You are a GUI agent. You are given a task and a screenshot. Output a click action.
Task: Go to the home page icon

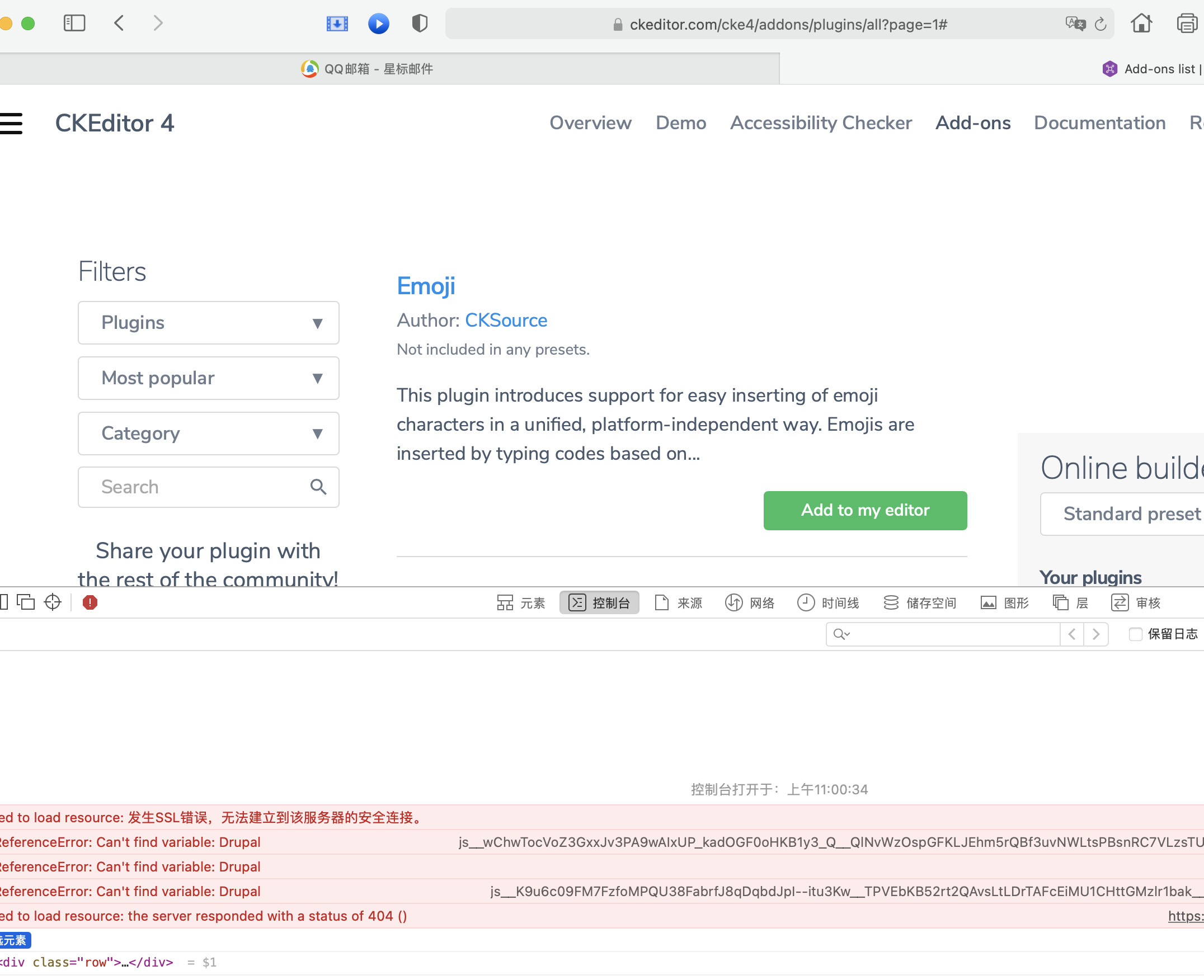pos(1141,23)
